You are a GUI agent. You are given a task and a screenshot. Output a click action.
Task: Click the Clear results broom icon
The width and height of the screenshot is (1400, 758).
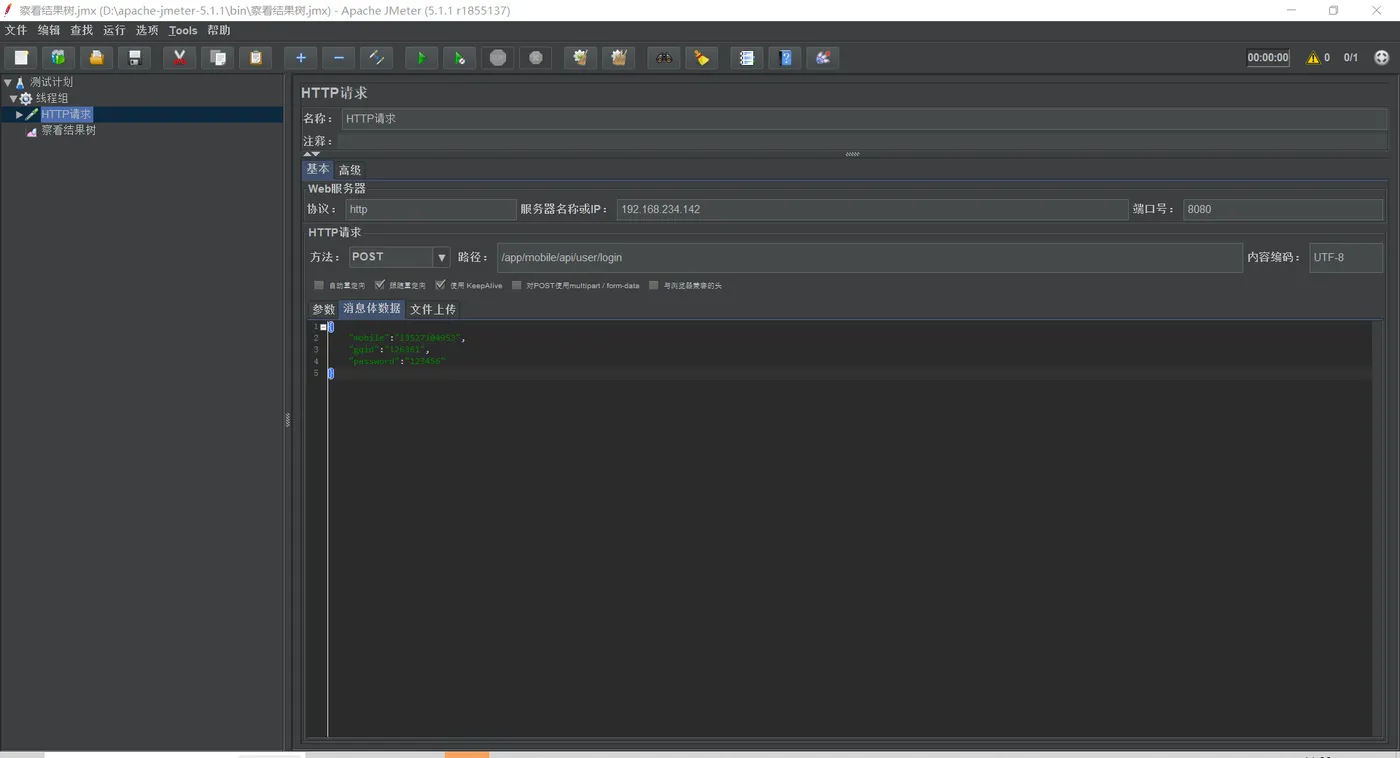[x=580, y=58]
